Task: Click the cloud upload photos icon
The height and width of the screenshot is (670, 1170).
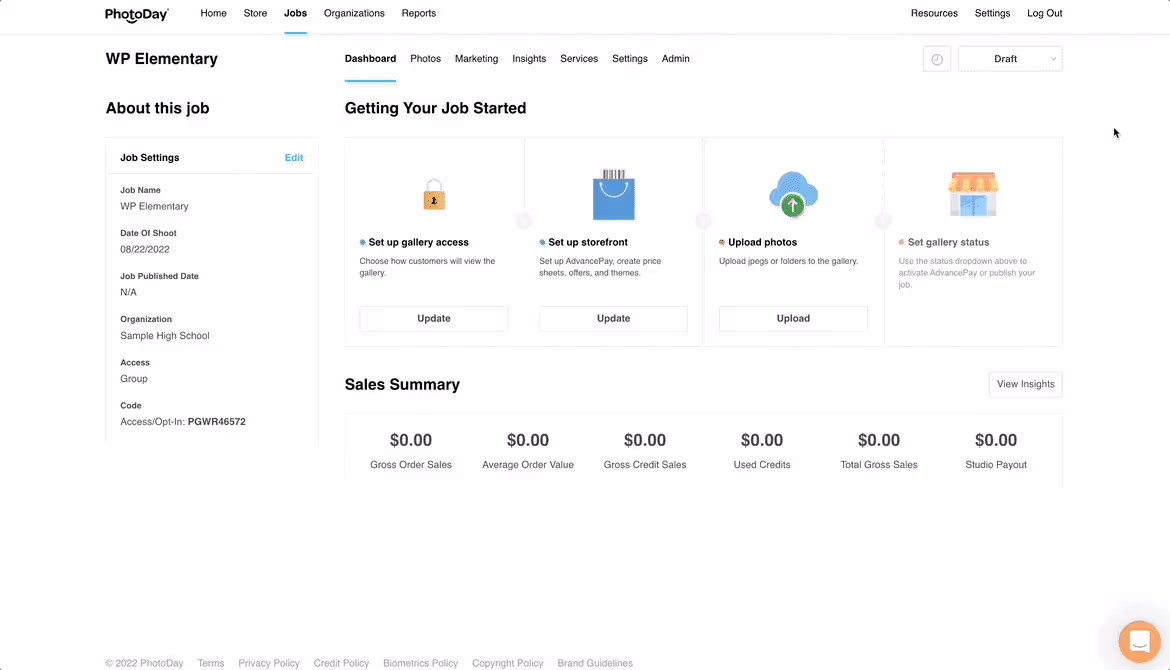Action: point(793,194)
